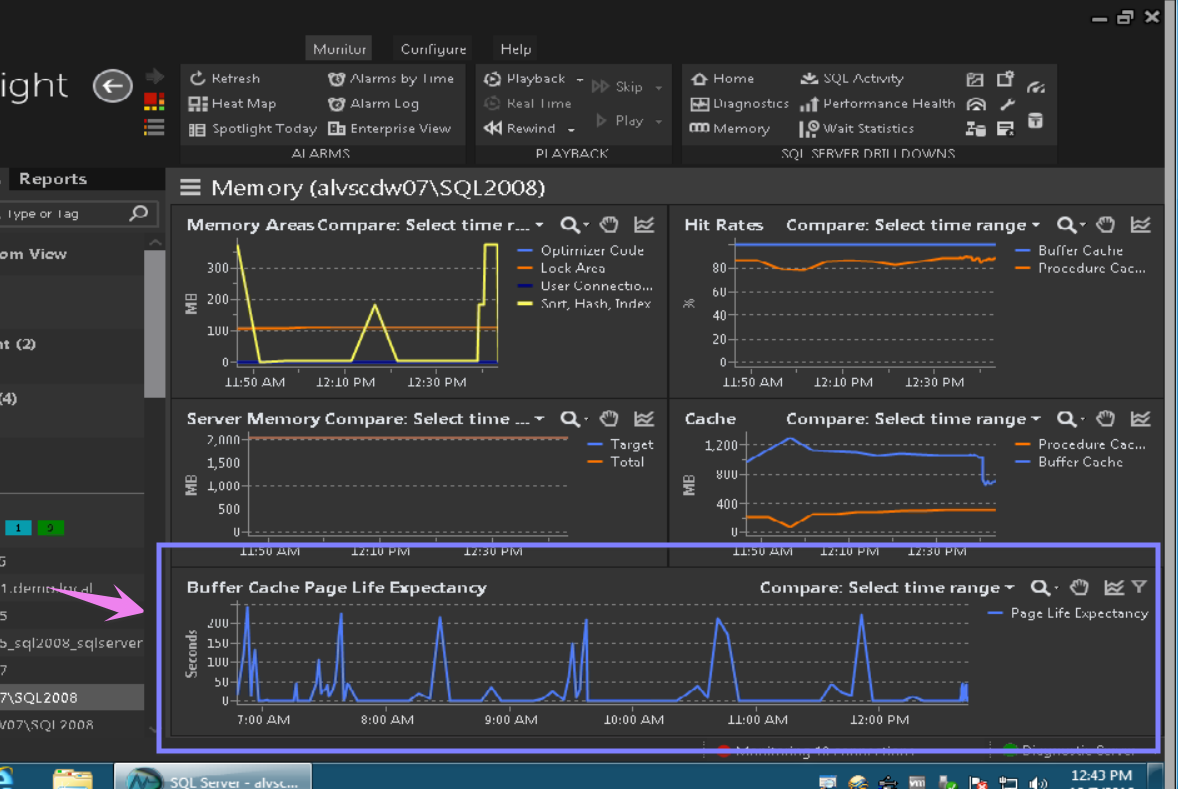
Task: Click the chart icon in Hit Rates panel
Action: click(1140, 225)
